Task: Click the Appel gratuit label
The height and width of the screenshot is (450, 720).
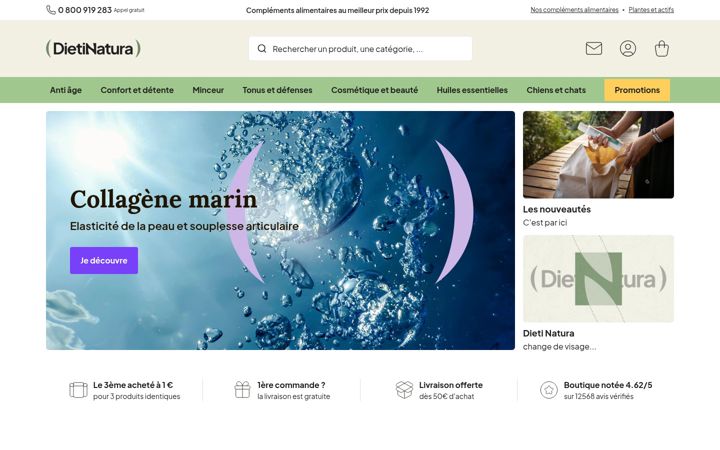Action: click(129, 10)
